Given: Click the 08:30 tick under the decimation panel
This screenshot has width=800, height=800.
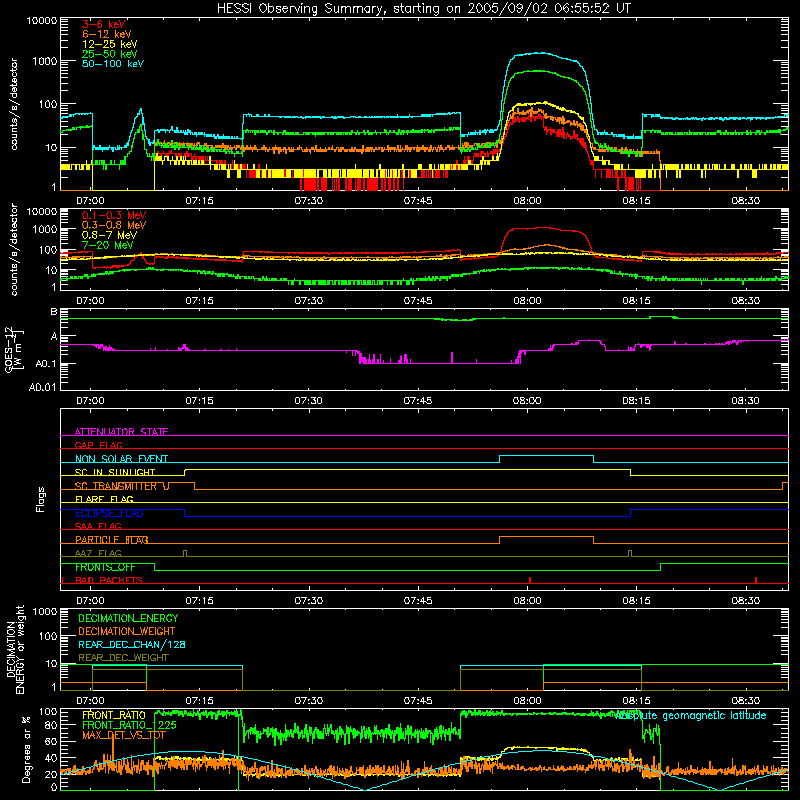Looking at the screenshot, I should click(745, 701).
